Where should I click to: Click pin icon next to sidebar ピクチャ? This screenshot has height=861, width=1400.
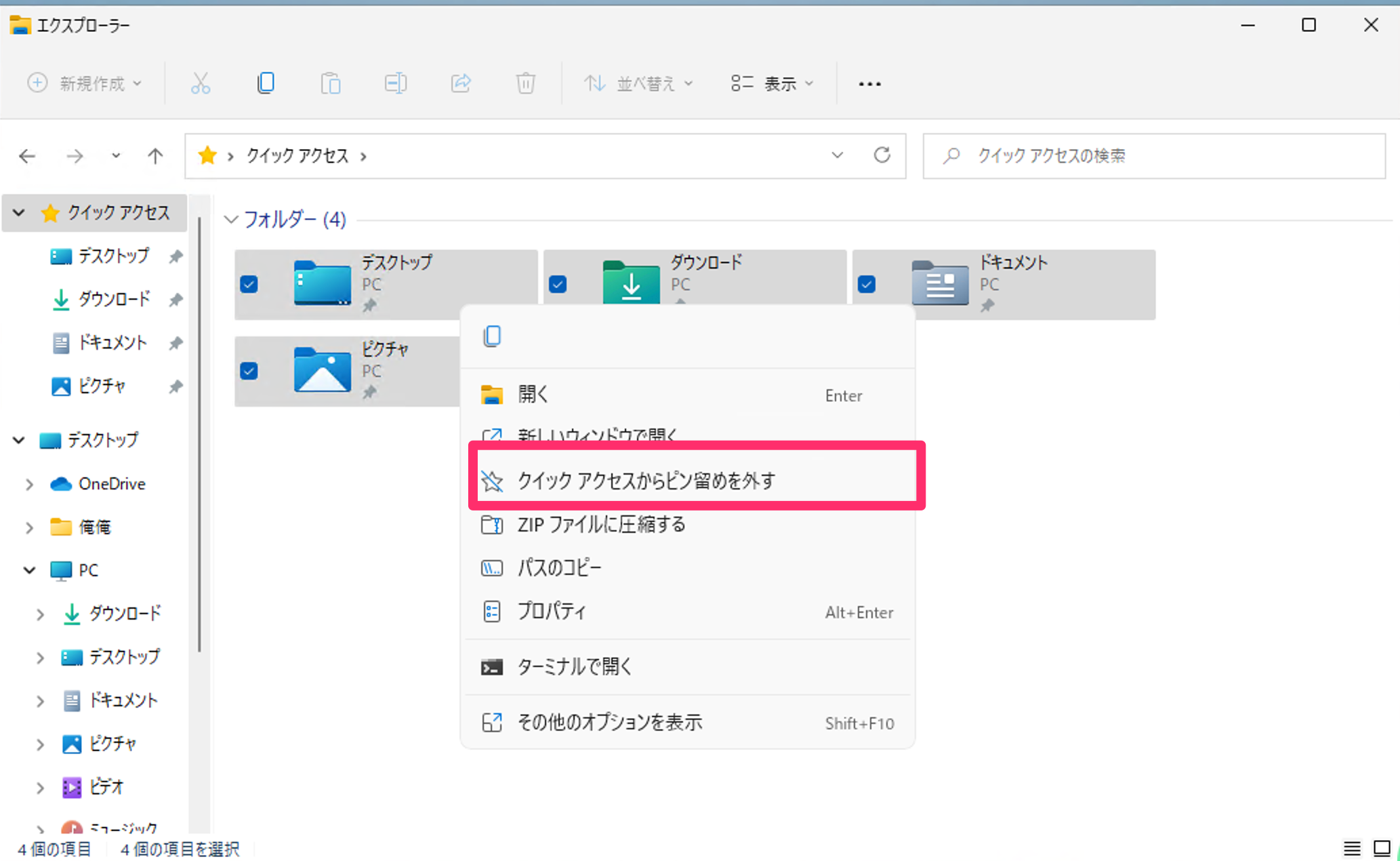(176, 386)
